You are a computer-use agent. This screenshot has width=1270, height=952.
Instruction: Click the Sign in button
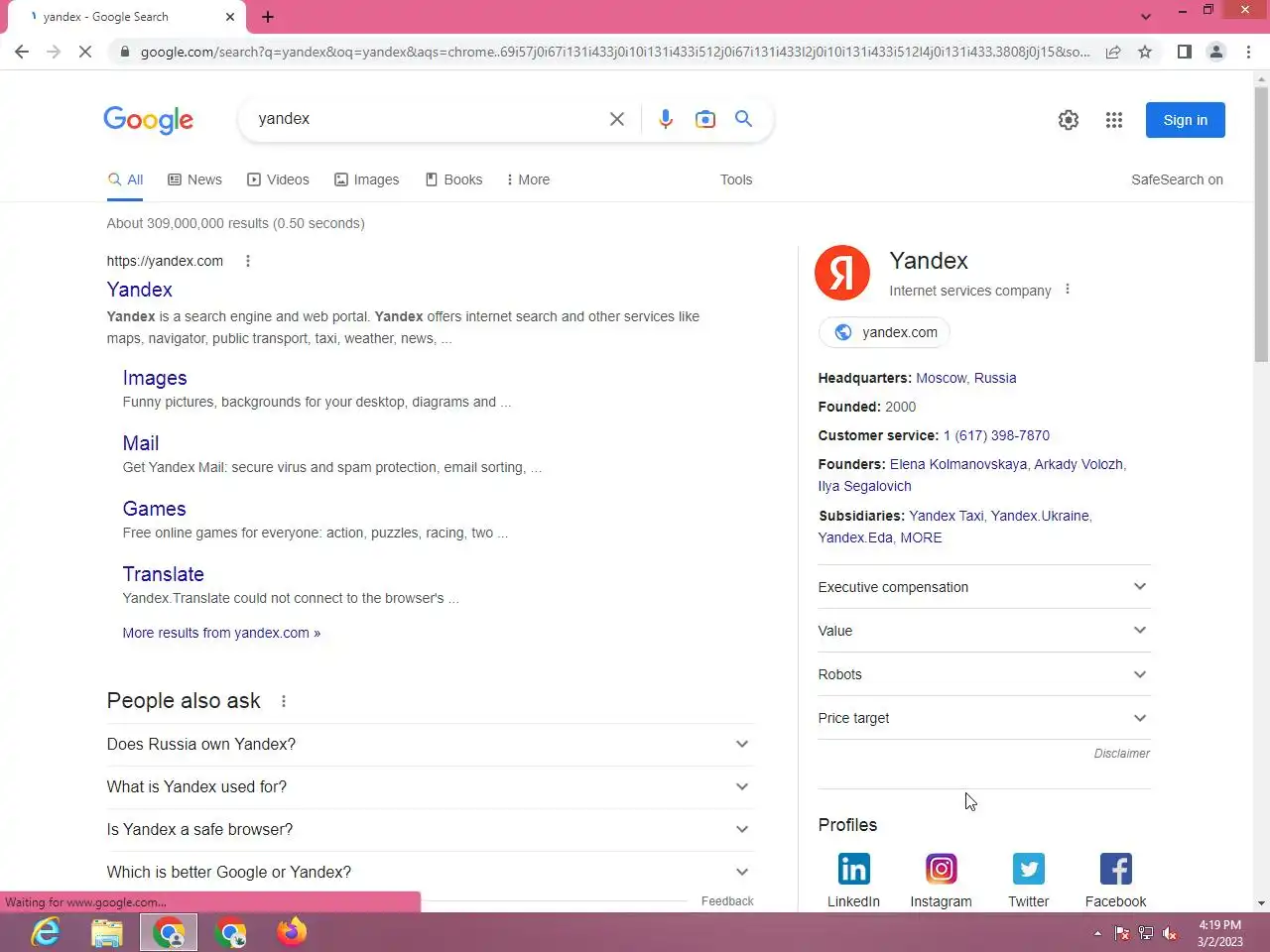pos(1186,120)
